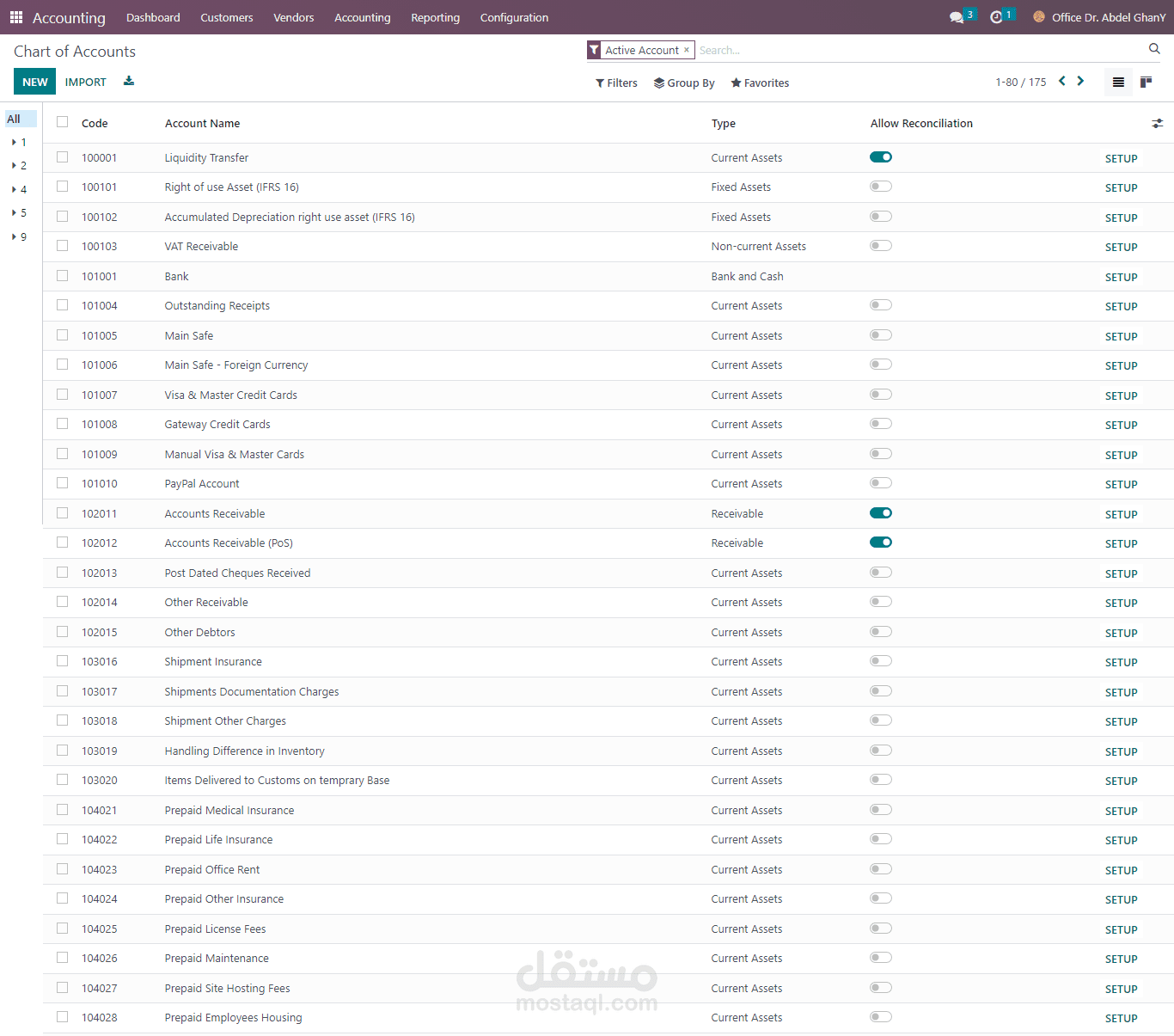Check the Other Debtors row checkbox

pyautogui.click(x=63, y=632)
